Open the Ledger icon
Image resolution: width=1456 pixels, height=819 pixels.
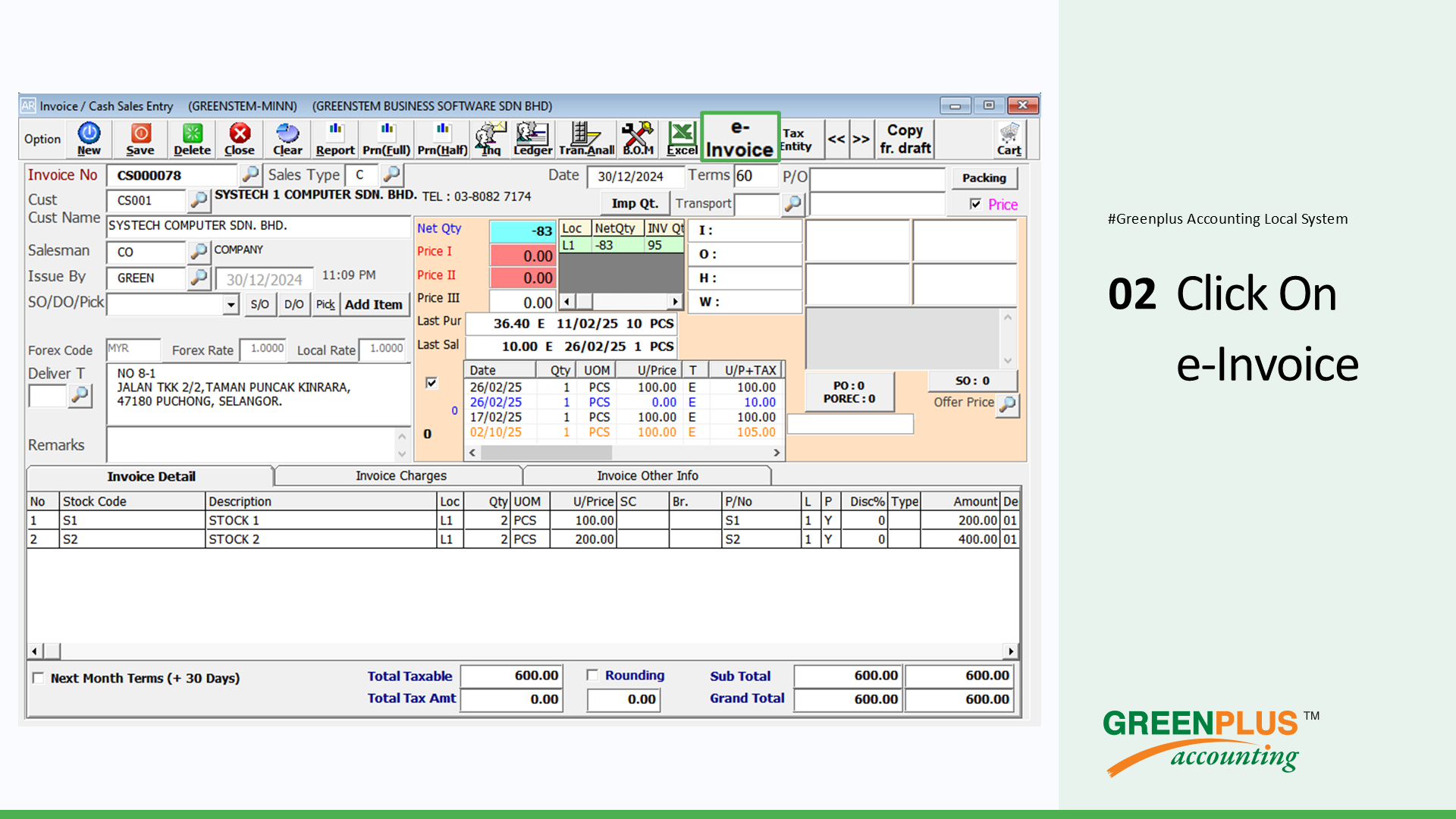point(532,139)
